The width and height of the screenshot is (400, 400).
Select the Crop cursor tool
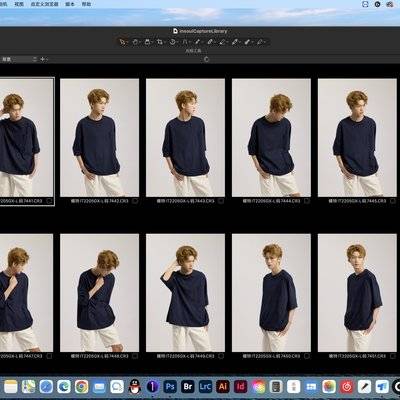point(160,42)
